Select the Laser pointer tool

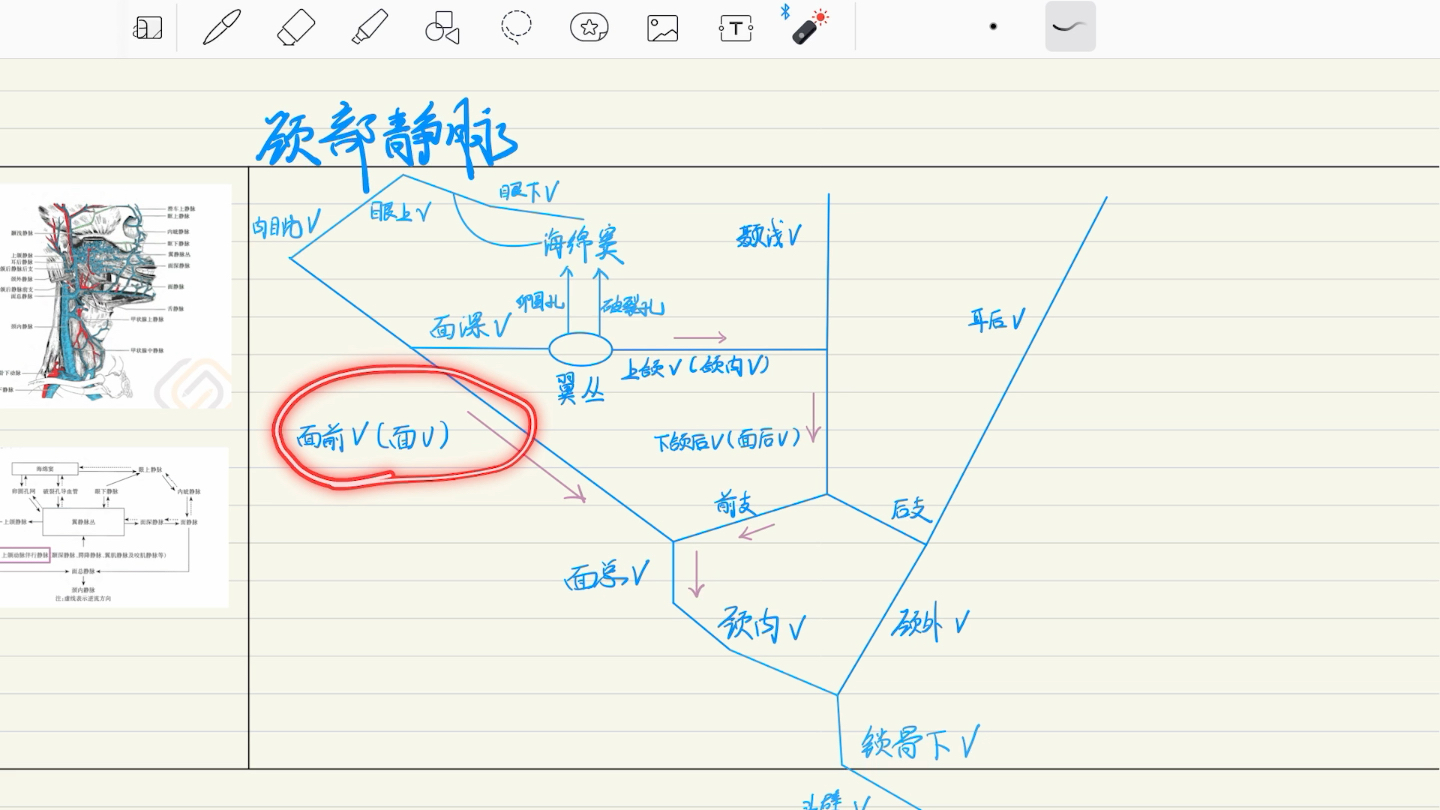(x=810, y=26)
